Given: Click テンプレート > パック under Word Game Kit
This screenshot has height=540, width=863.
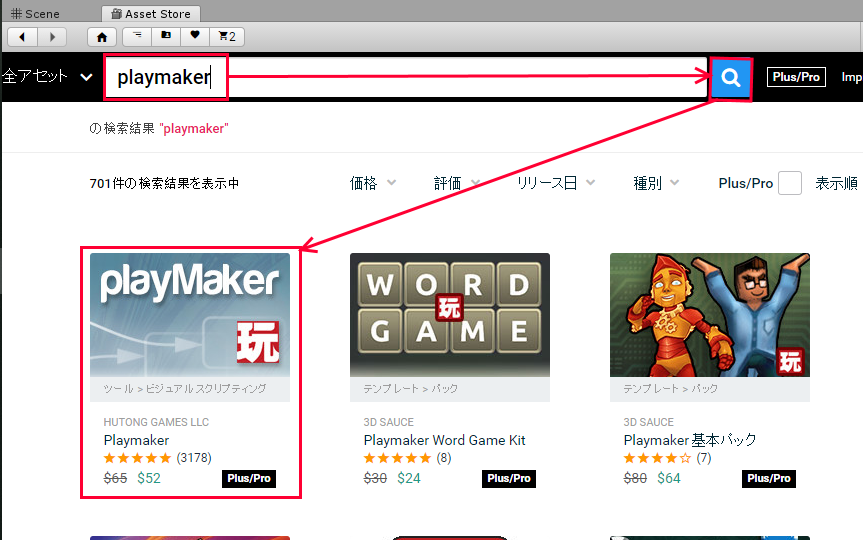Looking at the screenshot, I should (x=411, y=389).
